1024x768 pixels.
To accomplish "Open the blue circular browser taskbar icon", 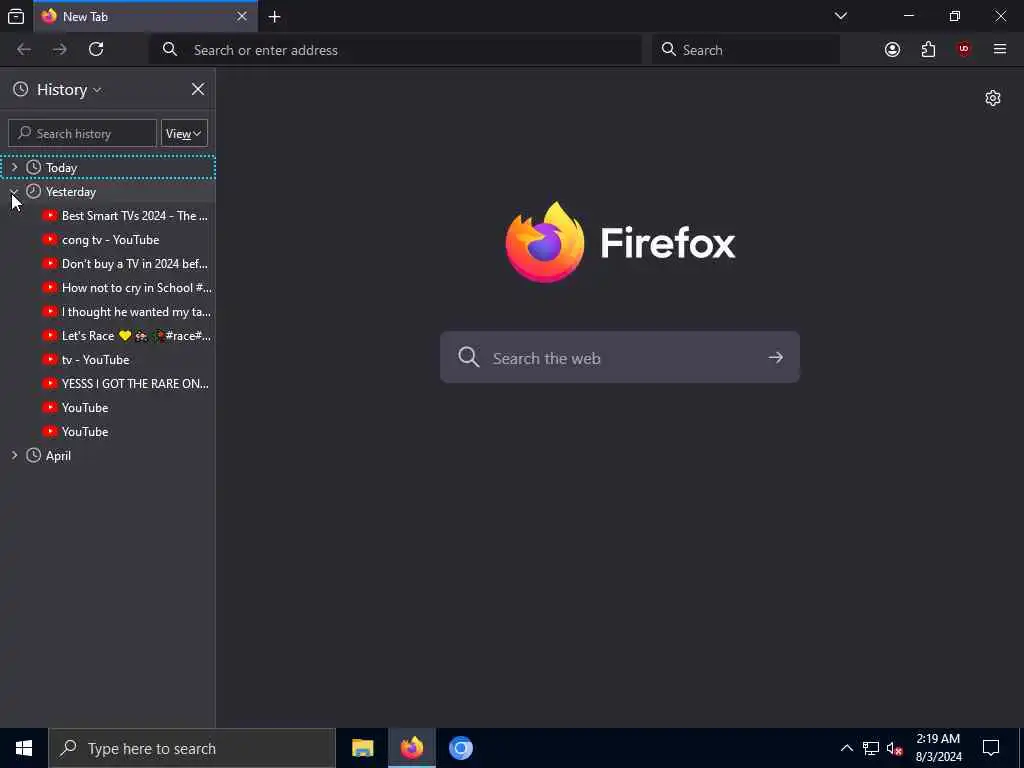I will [x=460, y=748].
